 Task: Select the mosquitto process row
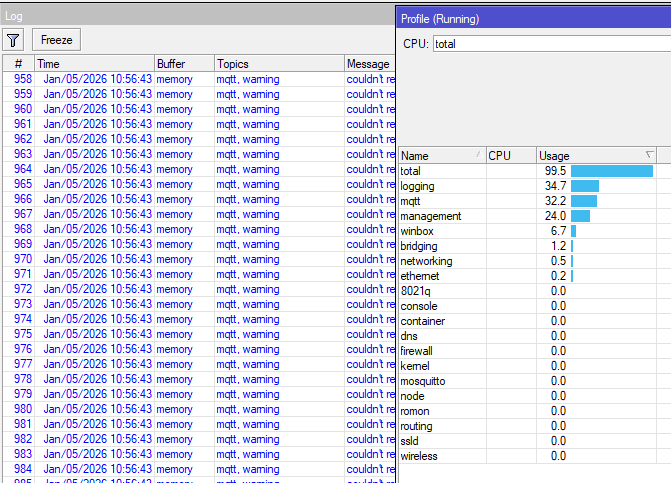coord(535,381)
